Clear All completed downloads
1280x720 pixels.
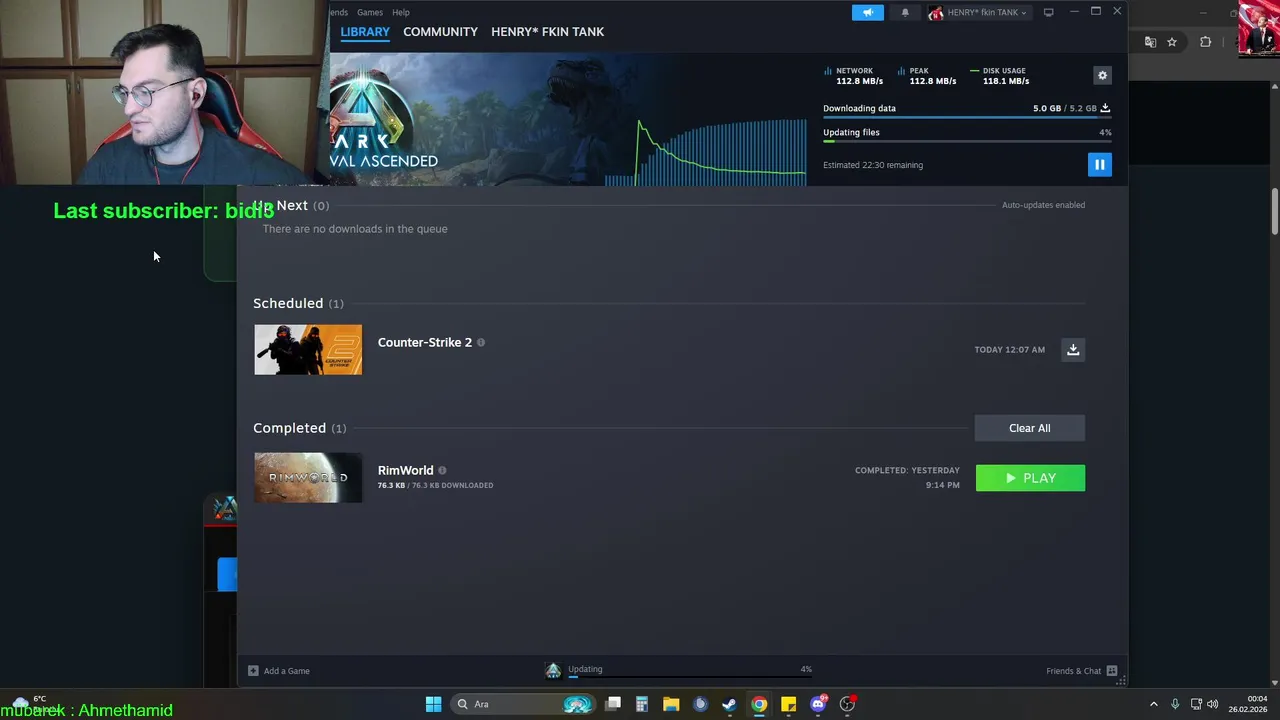[x=1030, y=428]
